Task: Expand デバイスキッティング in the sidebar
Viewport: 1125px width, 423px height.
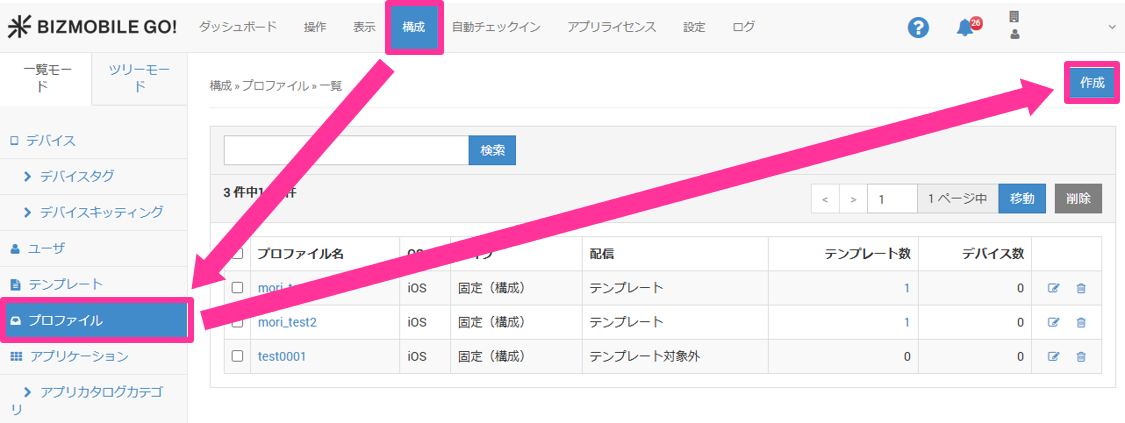Action: click(100, 212)
